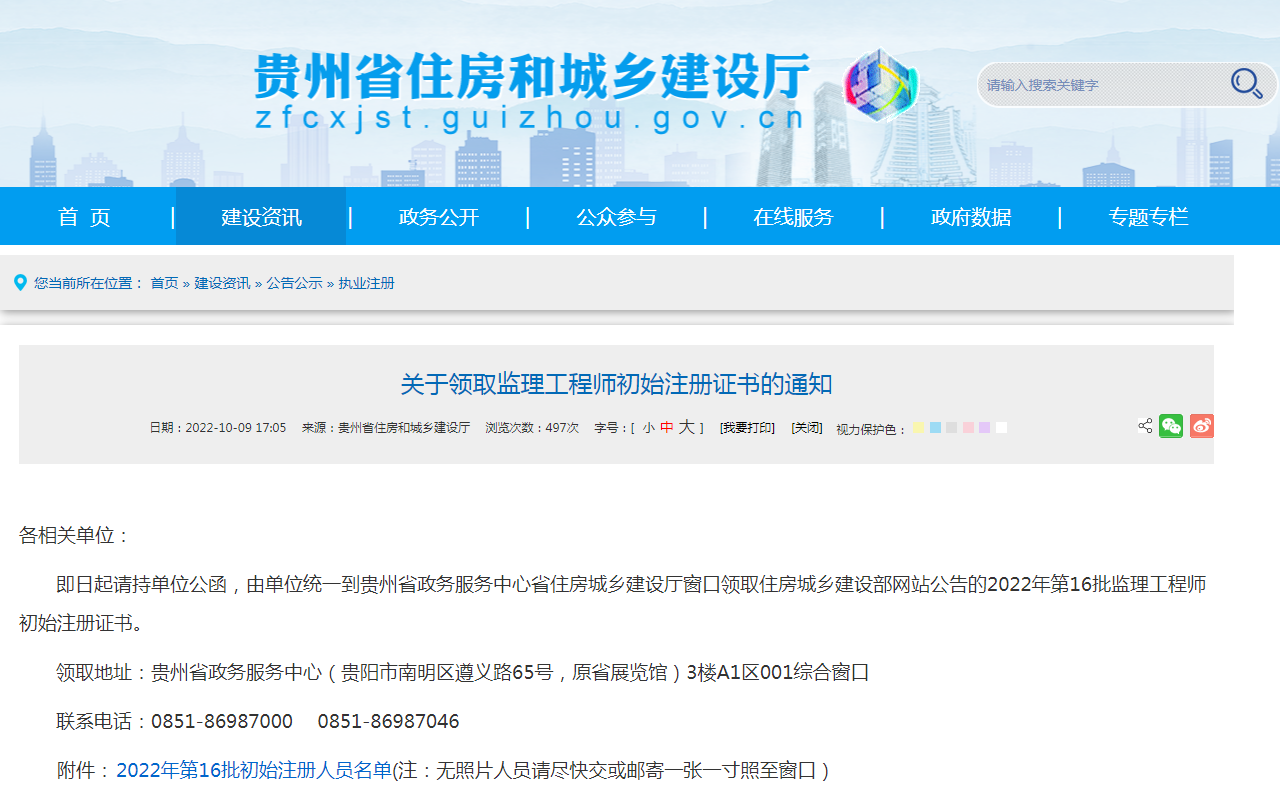Go to 专题专栏 section

[1148, 217]
